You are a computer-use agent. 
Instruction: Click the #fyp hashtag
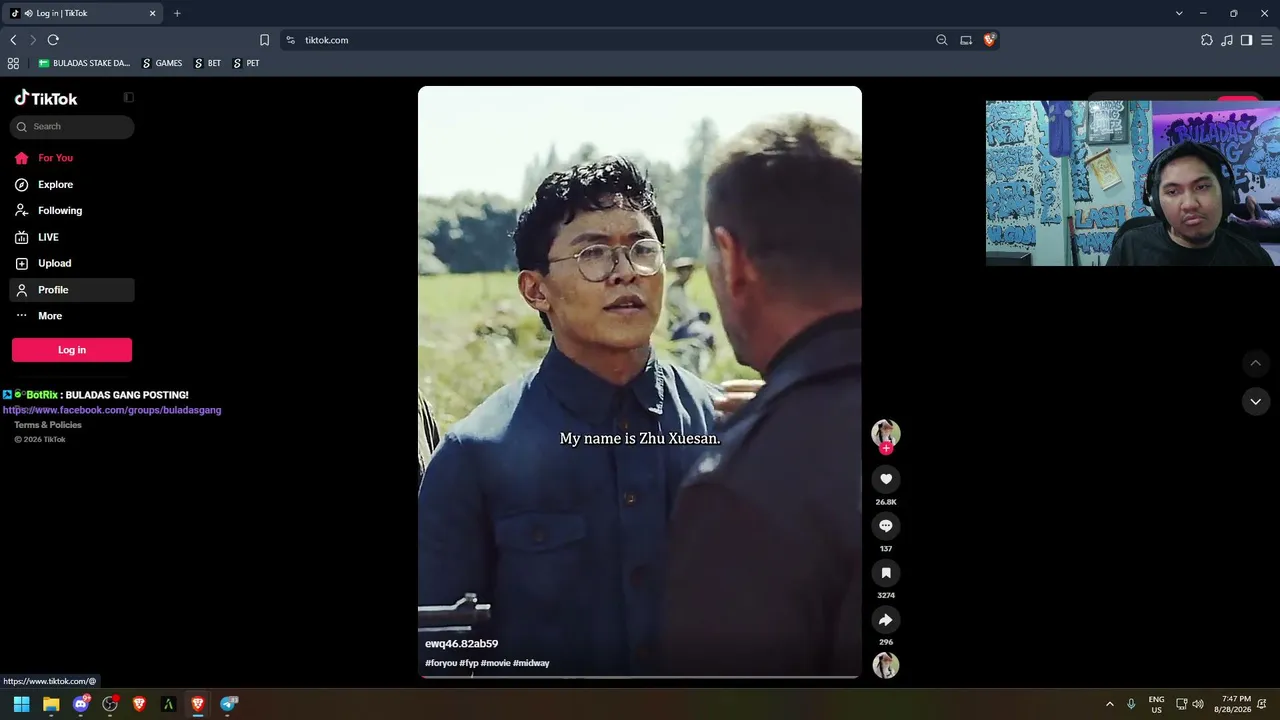click(469, 663)
